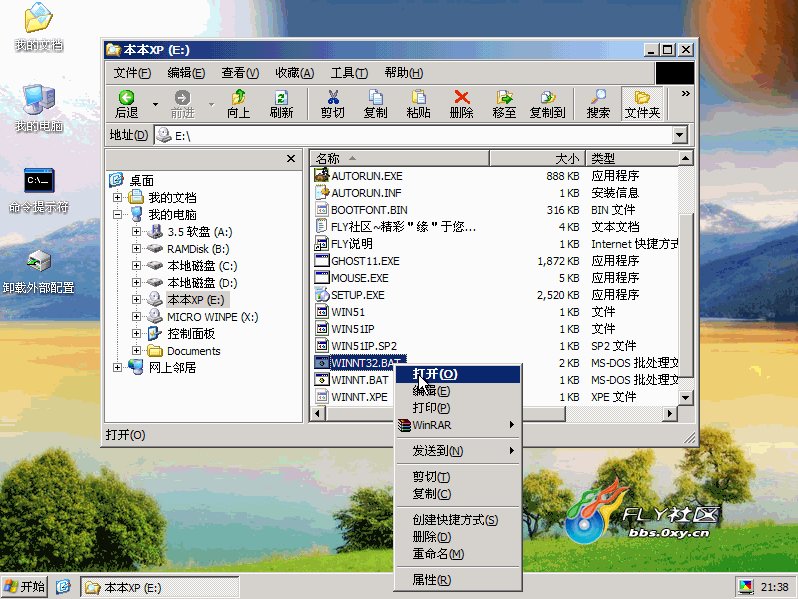Close the folders tree pane
This screenshot has height=599, width=798.
[x=291, y=159]
